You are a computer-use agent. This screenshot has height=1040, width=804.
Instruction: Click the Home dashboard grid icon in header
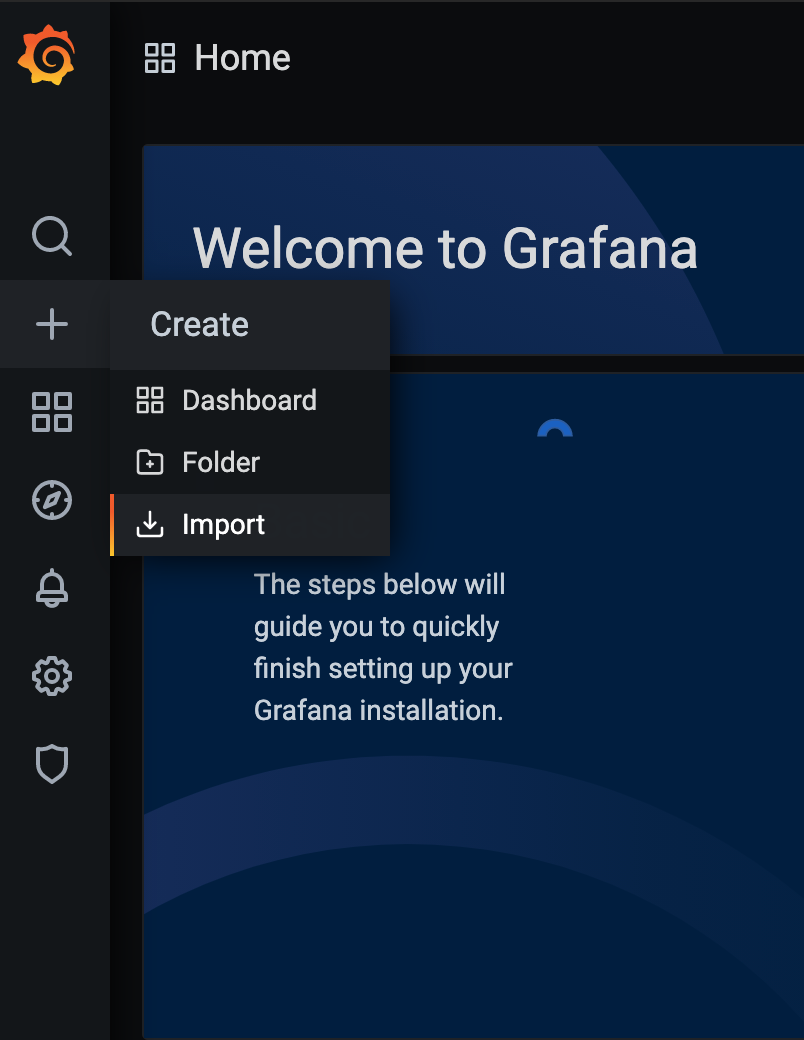click(x=160, y=58)
